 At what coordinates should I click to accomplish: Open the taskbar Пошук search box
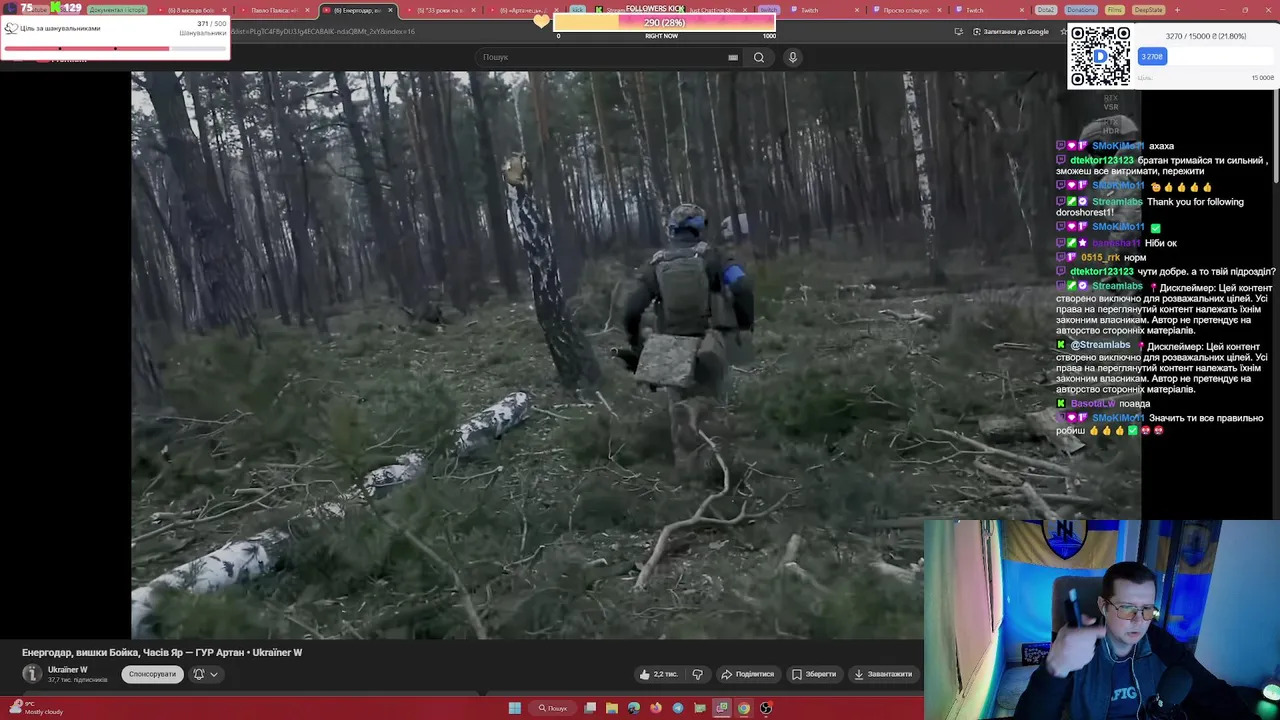(x=553, y=708)
